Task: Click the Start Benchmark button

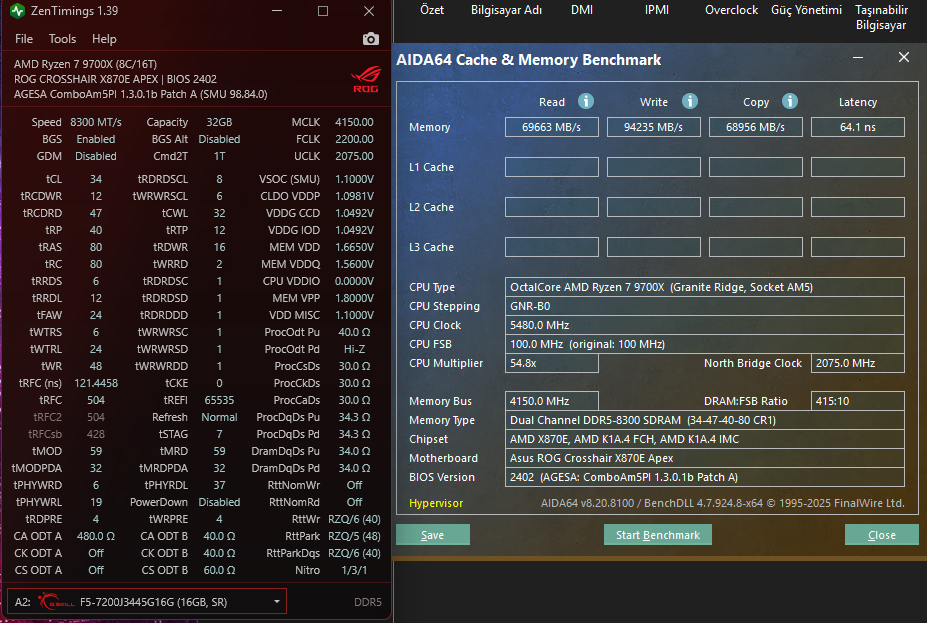Action: pos(657,535)
